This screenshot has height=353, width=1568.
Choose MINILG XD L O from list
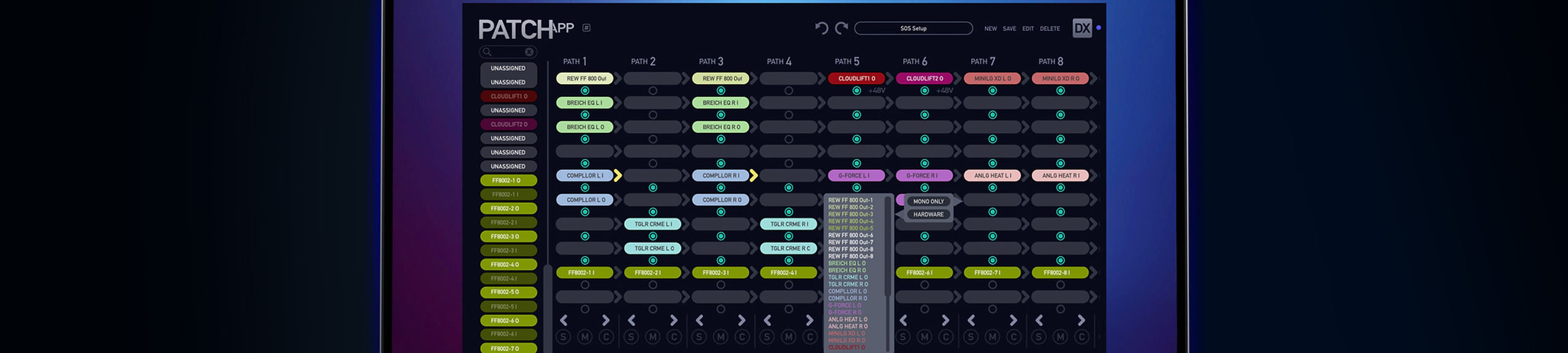pyautogui.click(x=846, y=333)
